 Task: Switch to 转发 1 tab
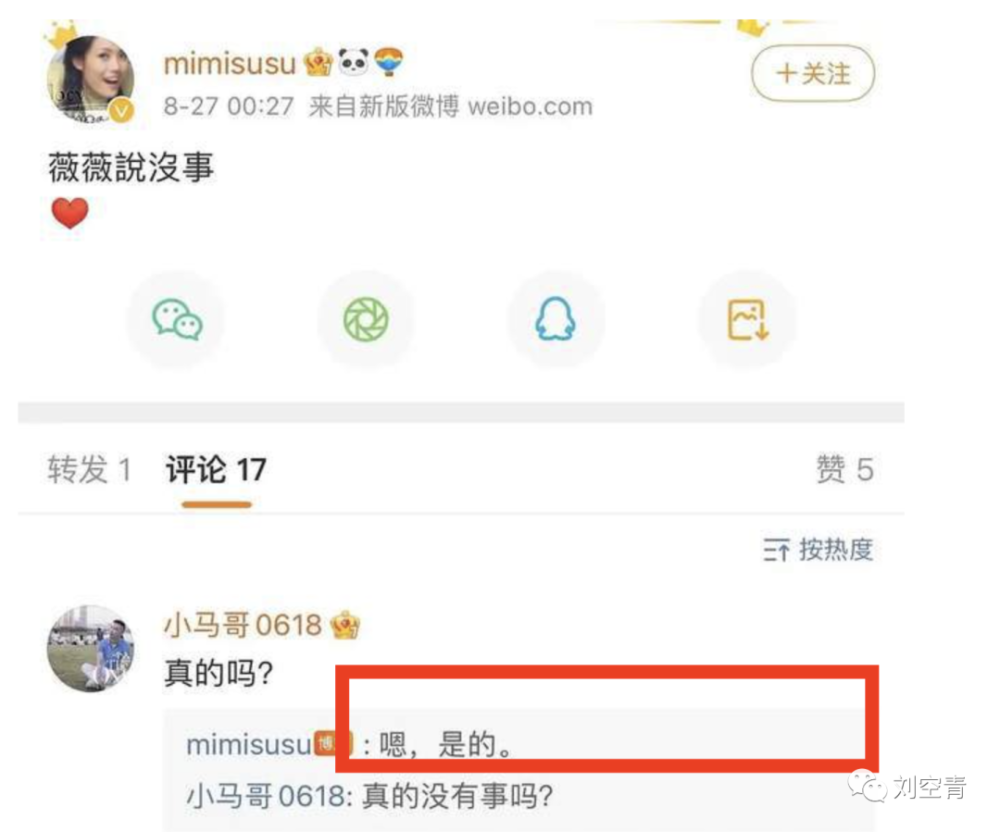click(x=89, y=470)
